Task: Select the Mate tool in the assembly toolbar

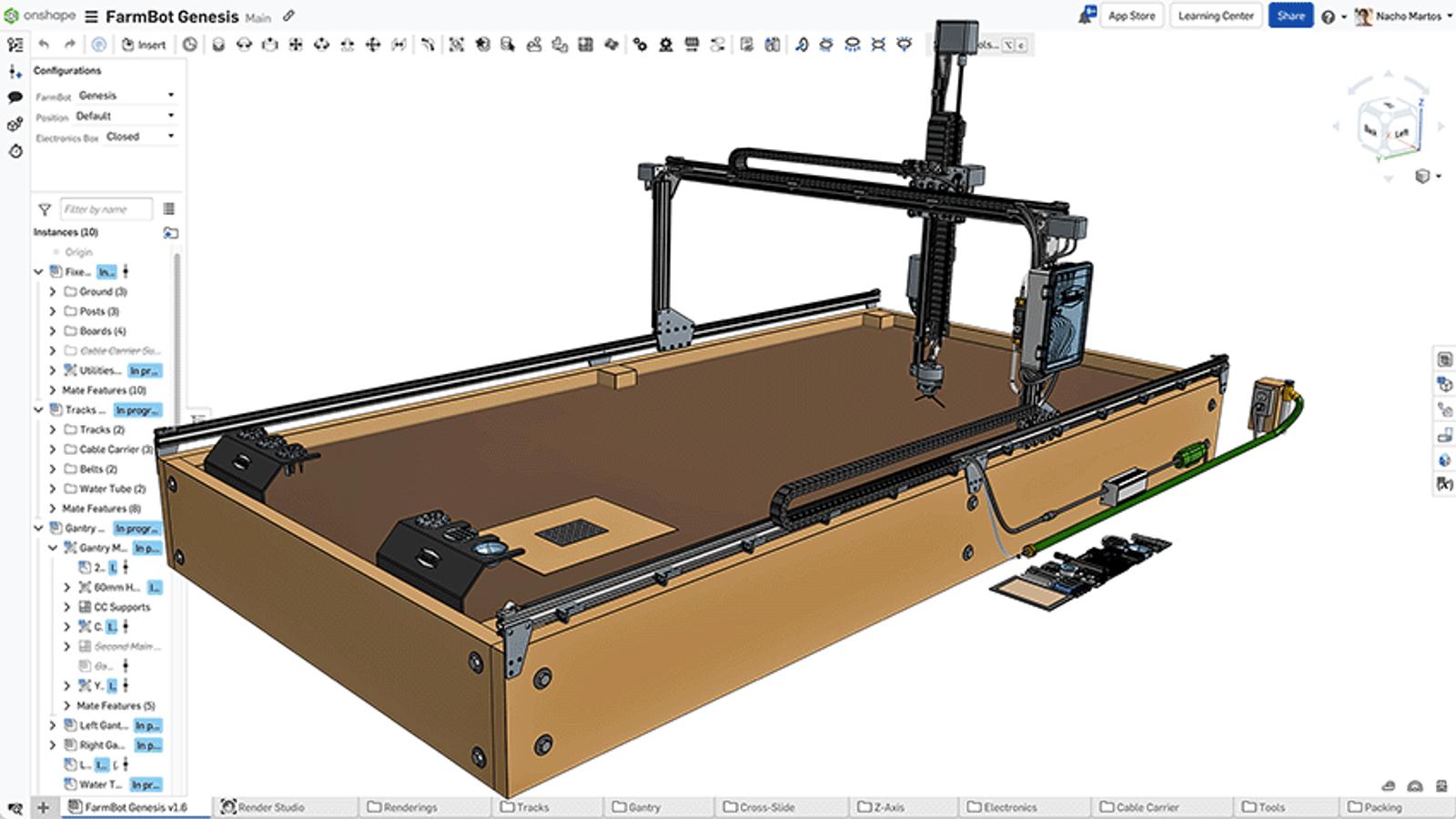Action: point(218,45)
